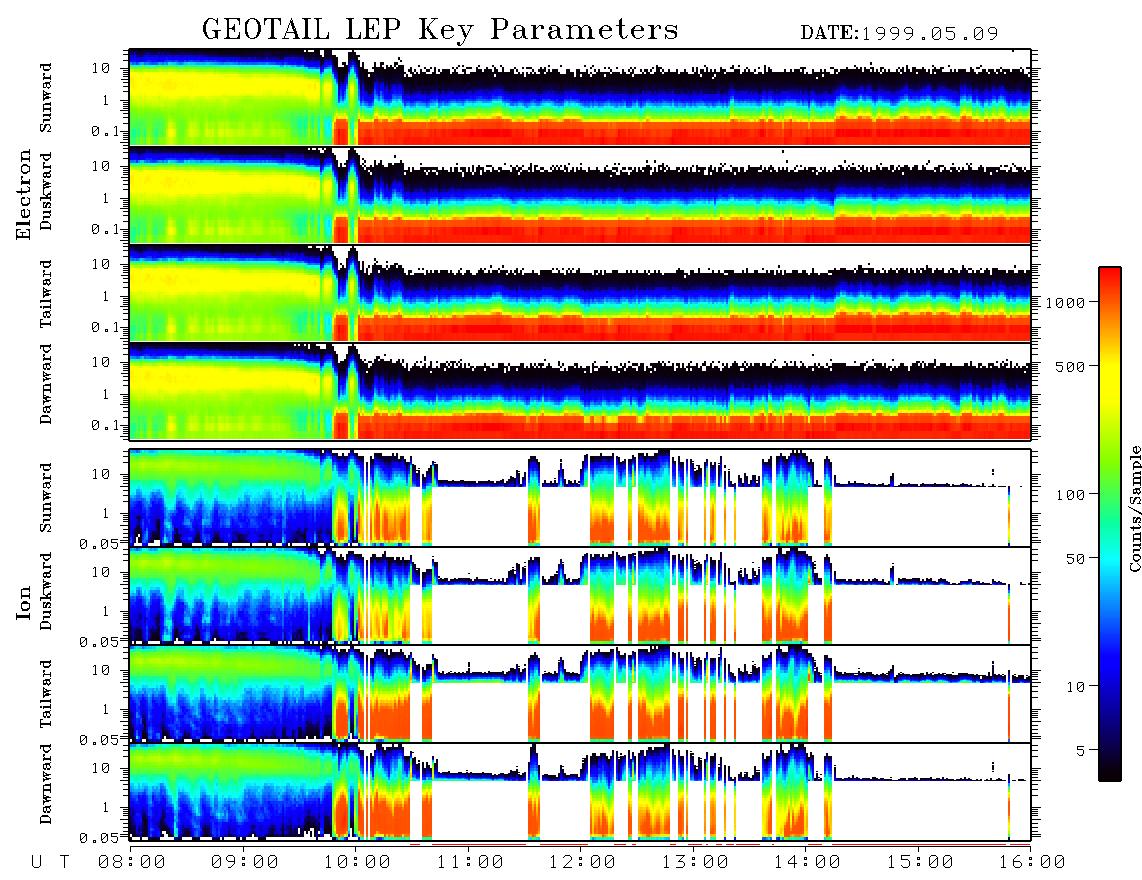The image size is (1142, 880).
Task: Click the Electron 'Dawnward' panel label
Action: click(46, 384)
